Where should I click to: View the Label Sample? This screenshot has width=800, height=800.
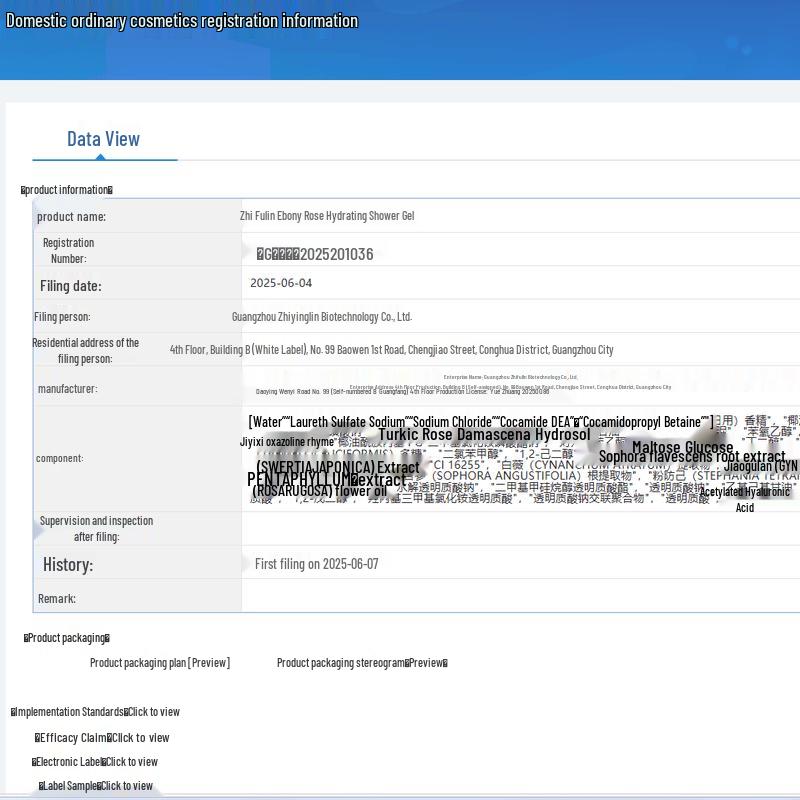[96, 786]
